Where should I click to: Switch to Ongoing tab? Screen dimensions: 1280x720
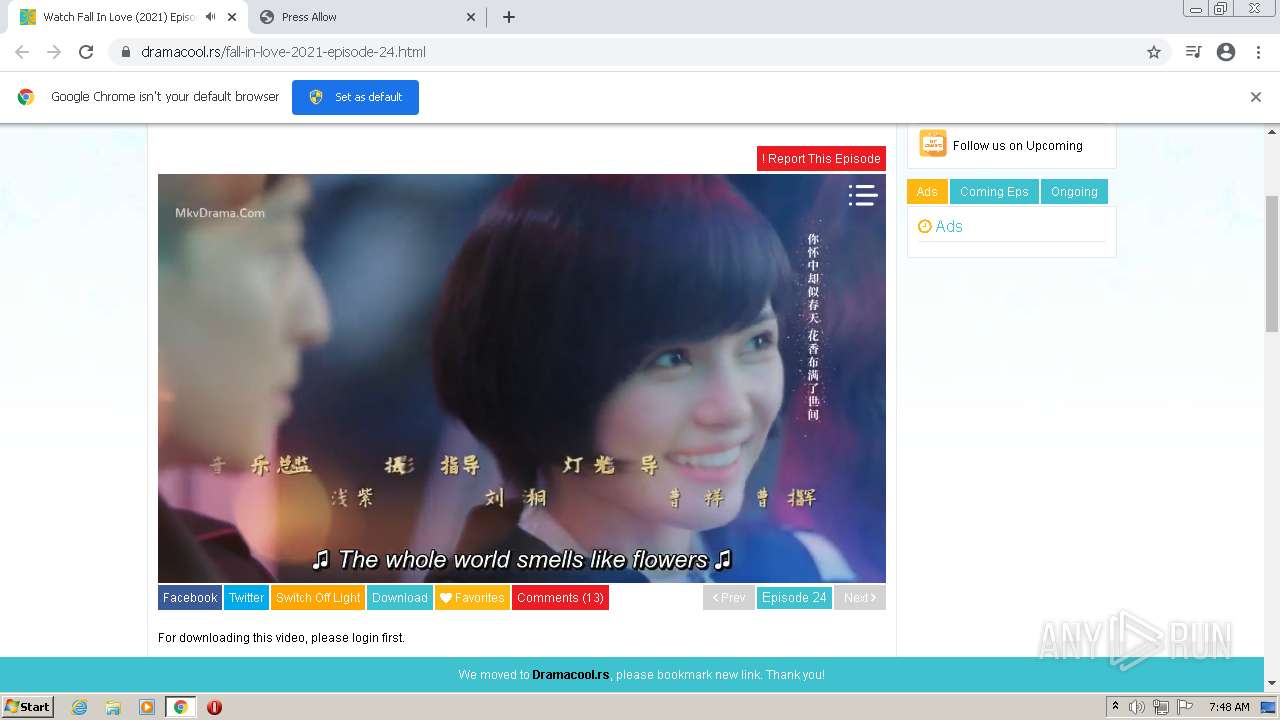[1074, 192]
